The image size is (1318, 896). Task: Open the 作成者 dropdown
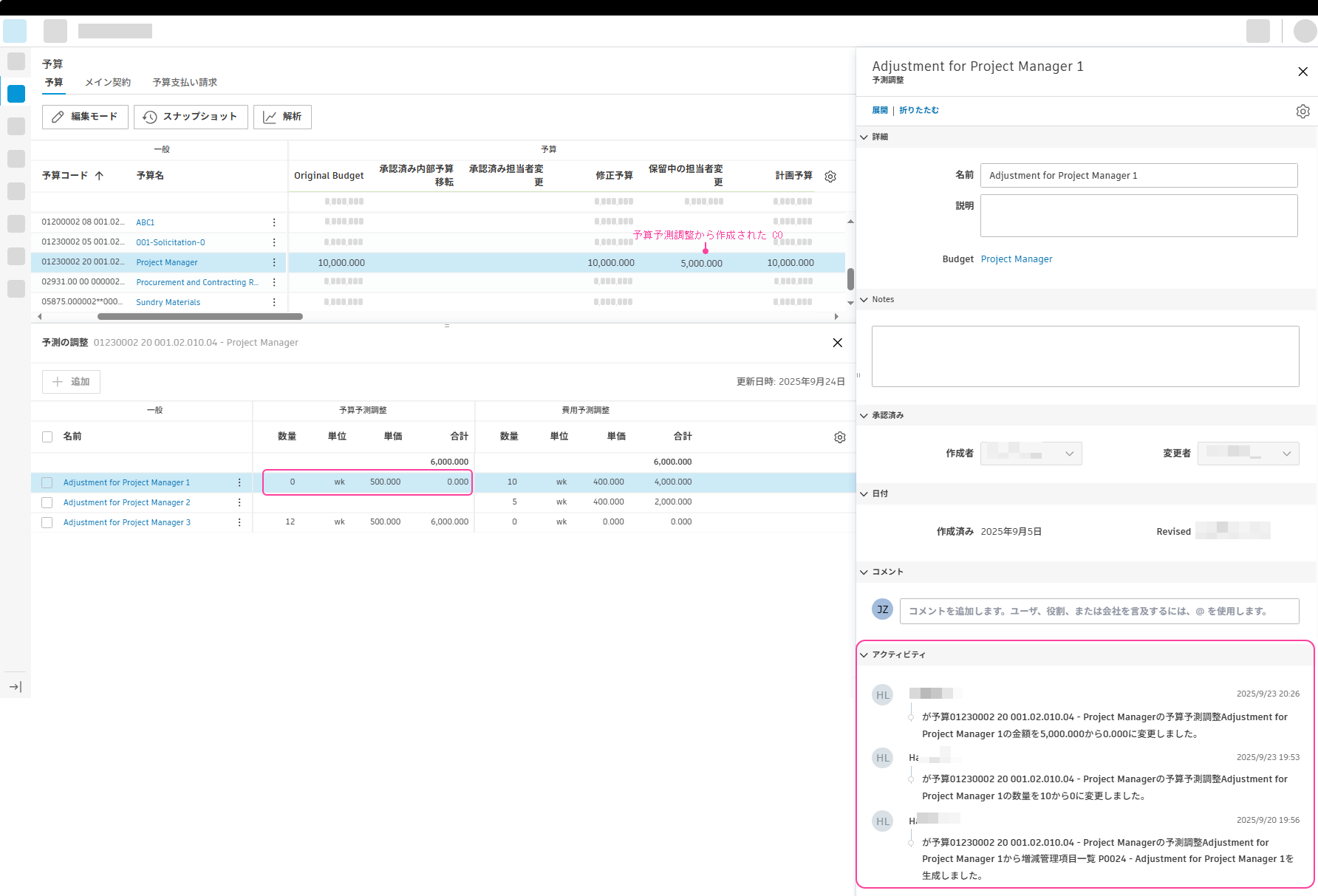pos(1031,454)
